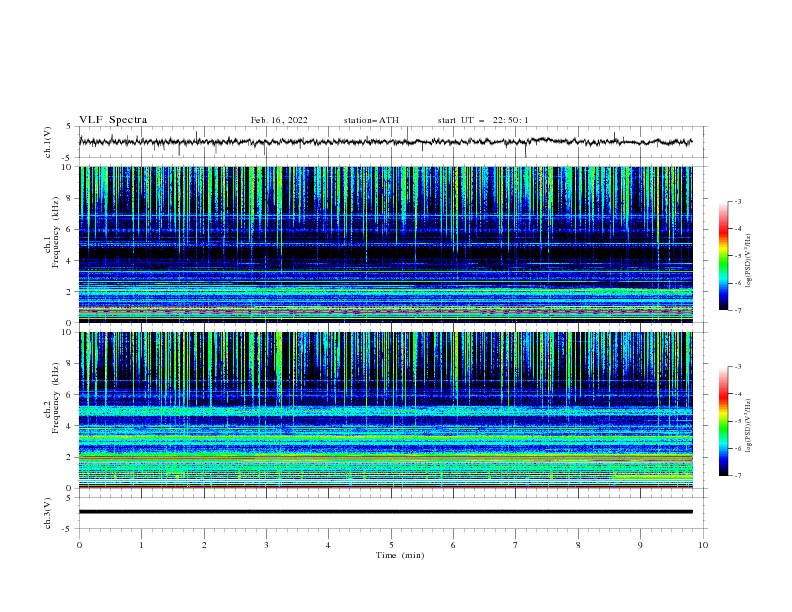Screen dimensions: 792x612
Task: Click the '-7' value on ch.2 color bar
Action: click(x=737, y=476)
